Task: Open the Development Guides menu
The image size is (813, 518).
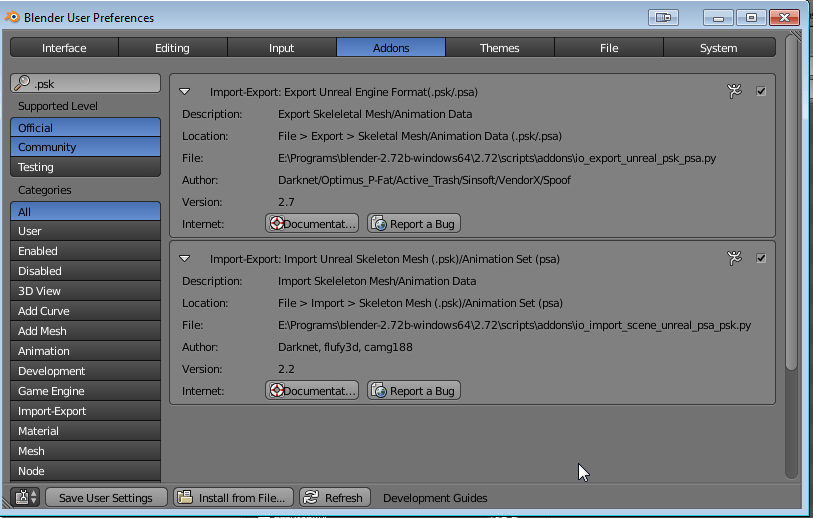Action: pos(435,498)
